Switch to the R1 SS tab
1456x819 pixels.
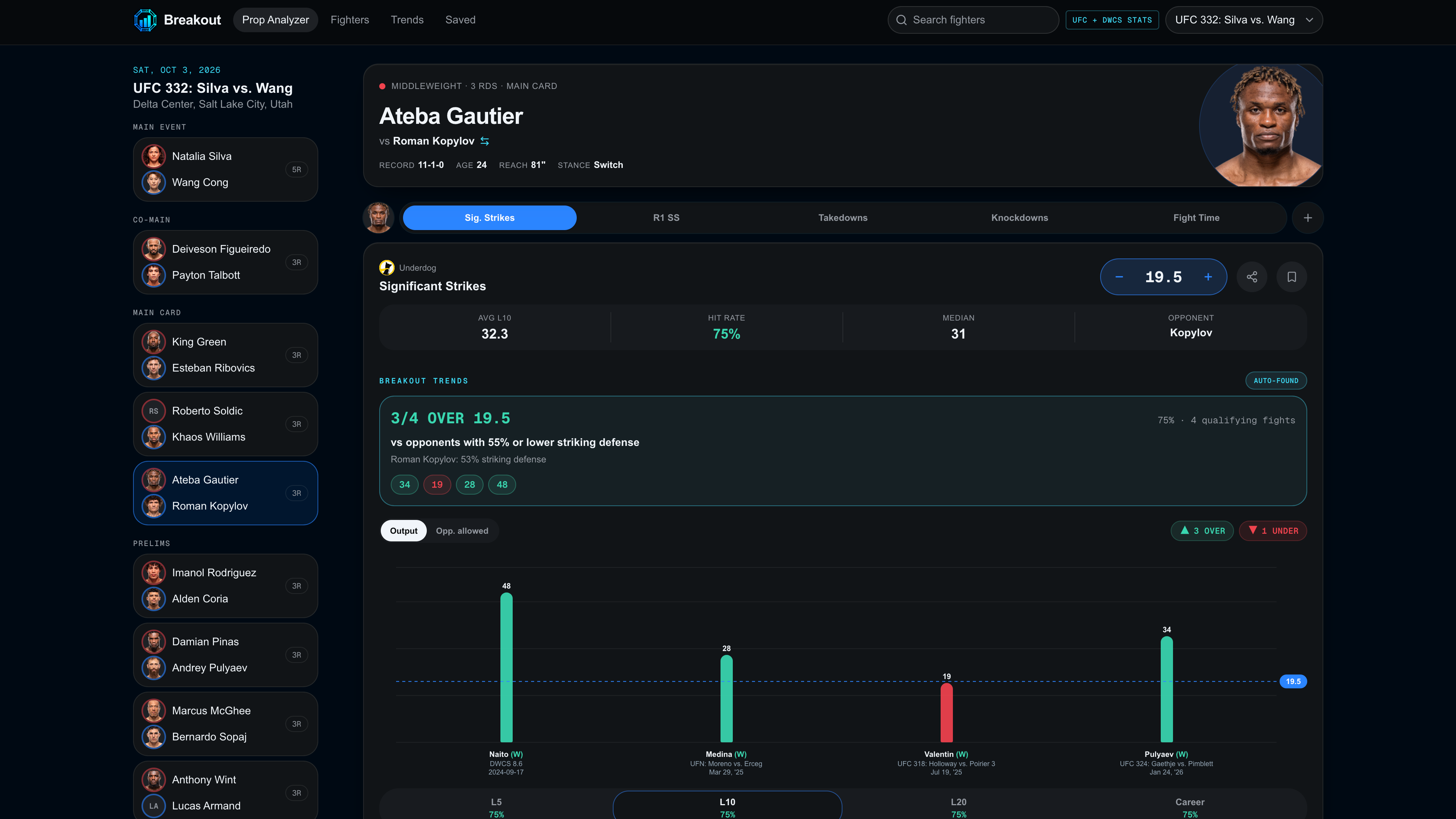pyautogui.click(x=666, y=218)
